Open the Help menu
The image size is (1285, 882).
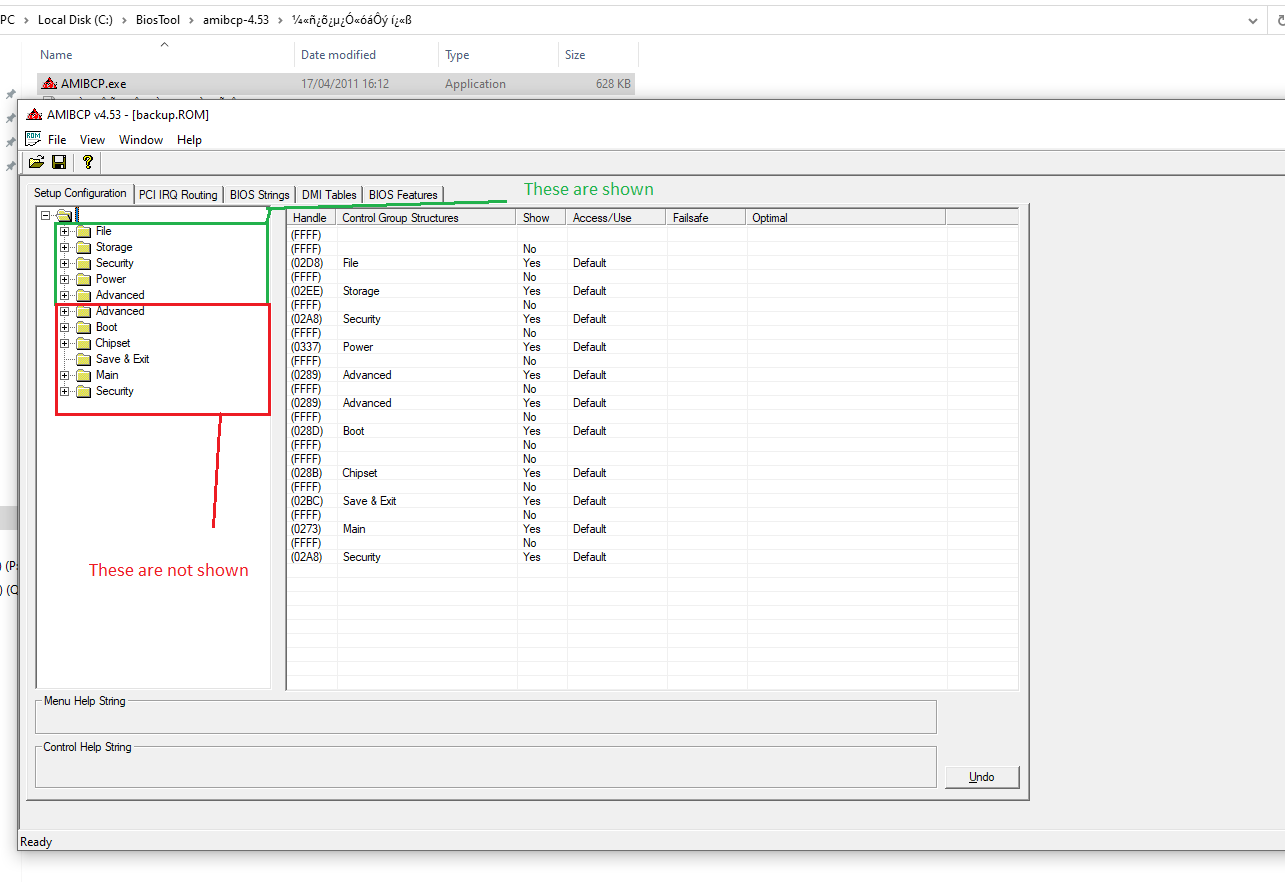pos(189,140)
